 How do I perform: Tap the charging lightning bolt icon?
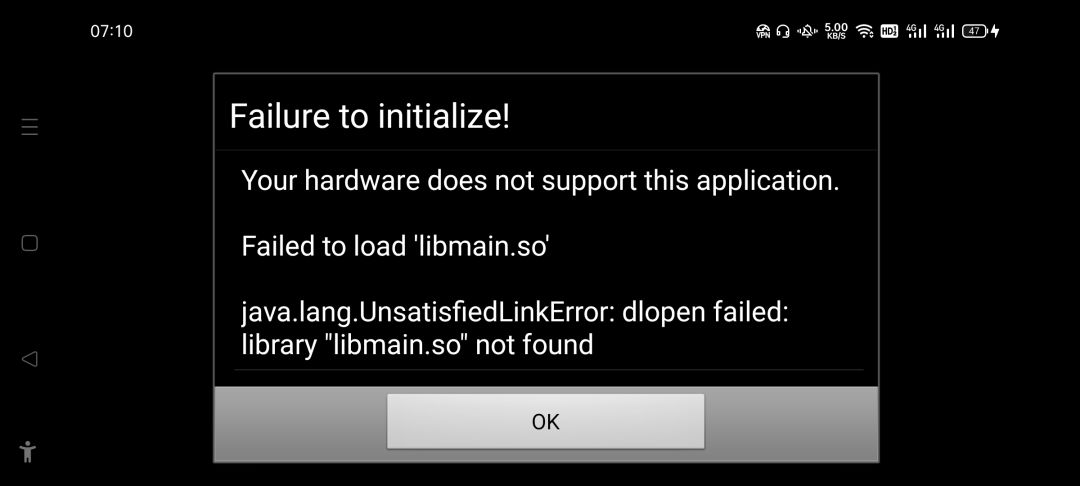tap(995, 31)
